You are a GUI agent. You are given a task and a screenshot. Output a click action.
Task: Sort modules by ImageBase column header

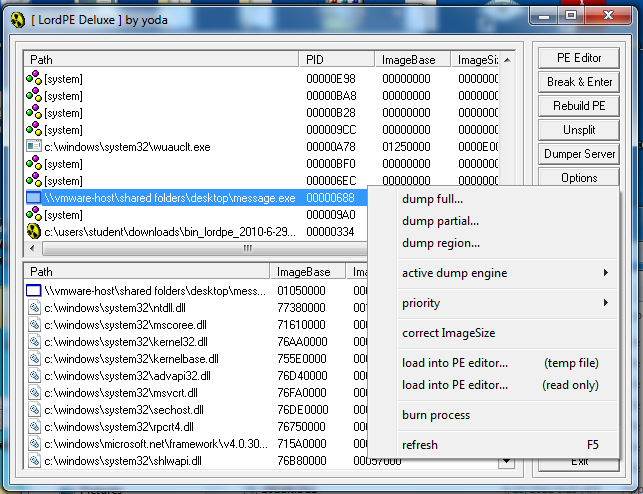coord(308,272)
